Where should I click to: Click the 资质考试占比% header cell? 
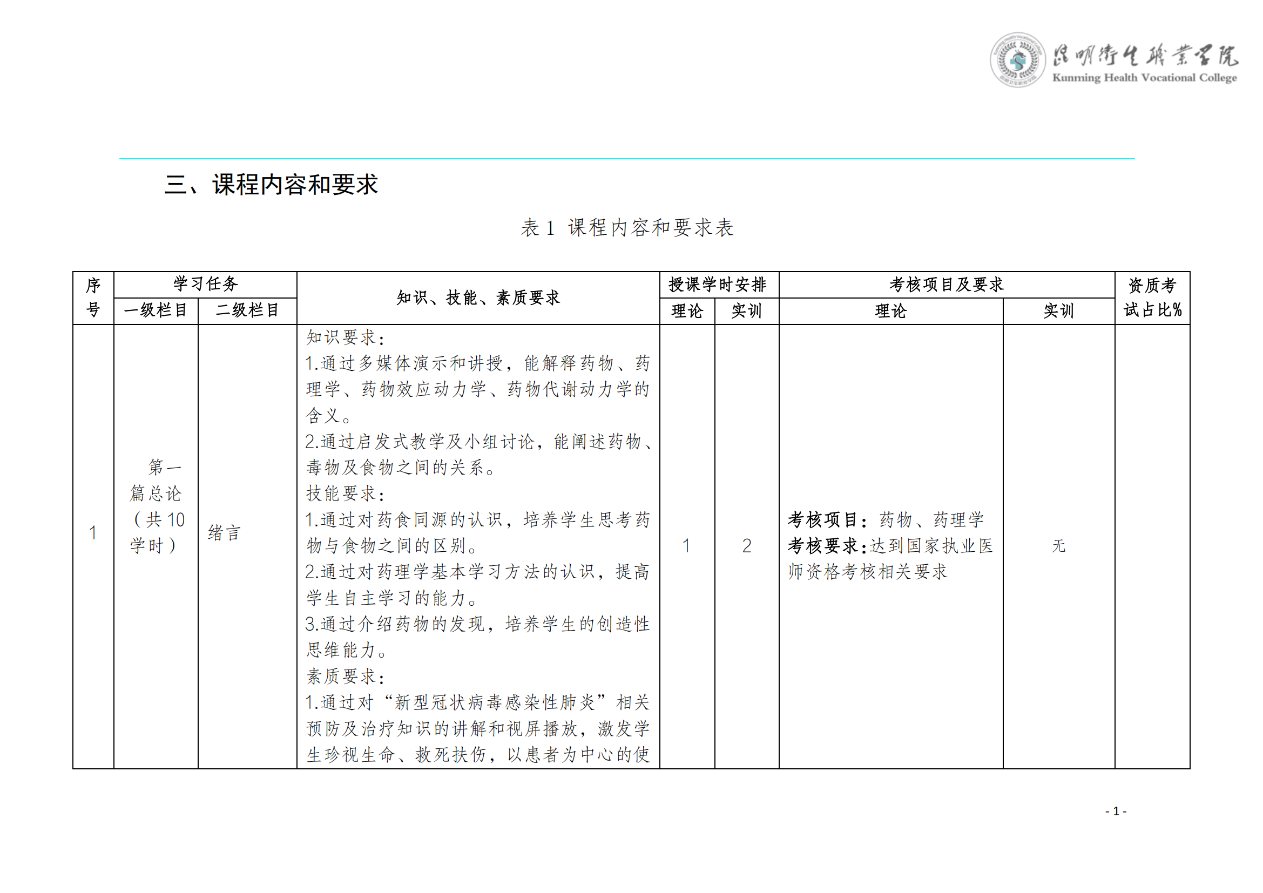coord(1152,298)
